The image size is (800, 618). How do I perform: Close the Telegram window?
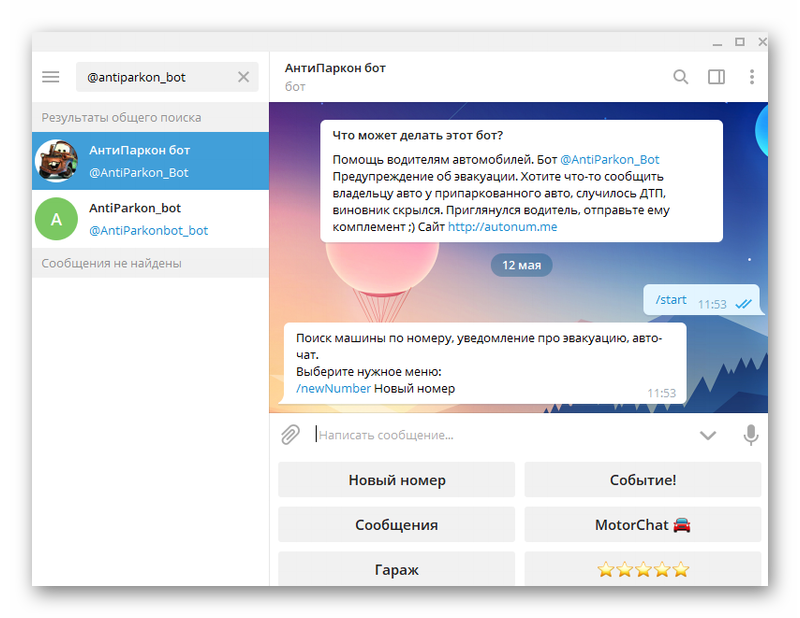[x=762, y=42]
